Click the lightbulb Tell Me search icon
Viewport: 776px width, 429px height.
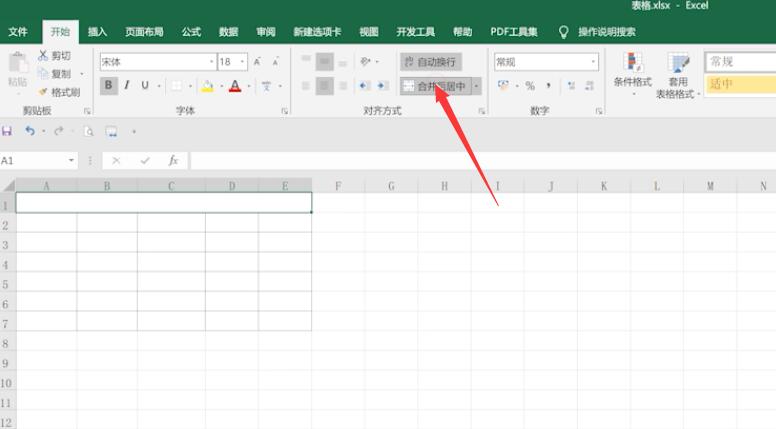(563, 32)
